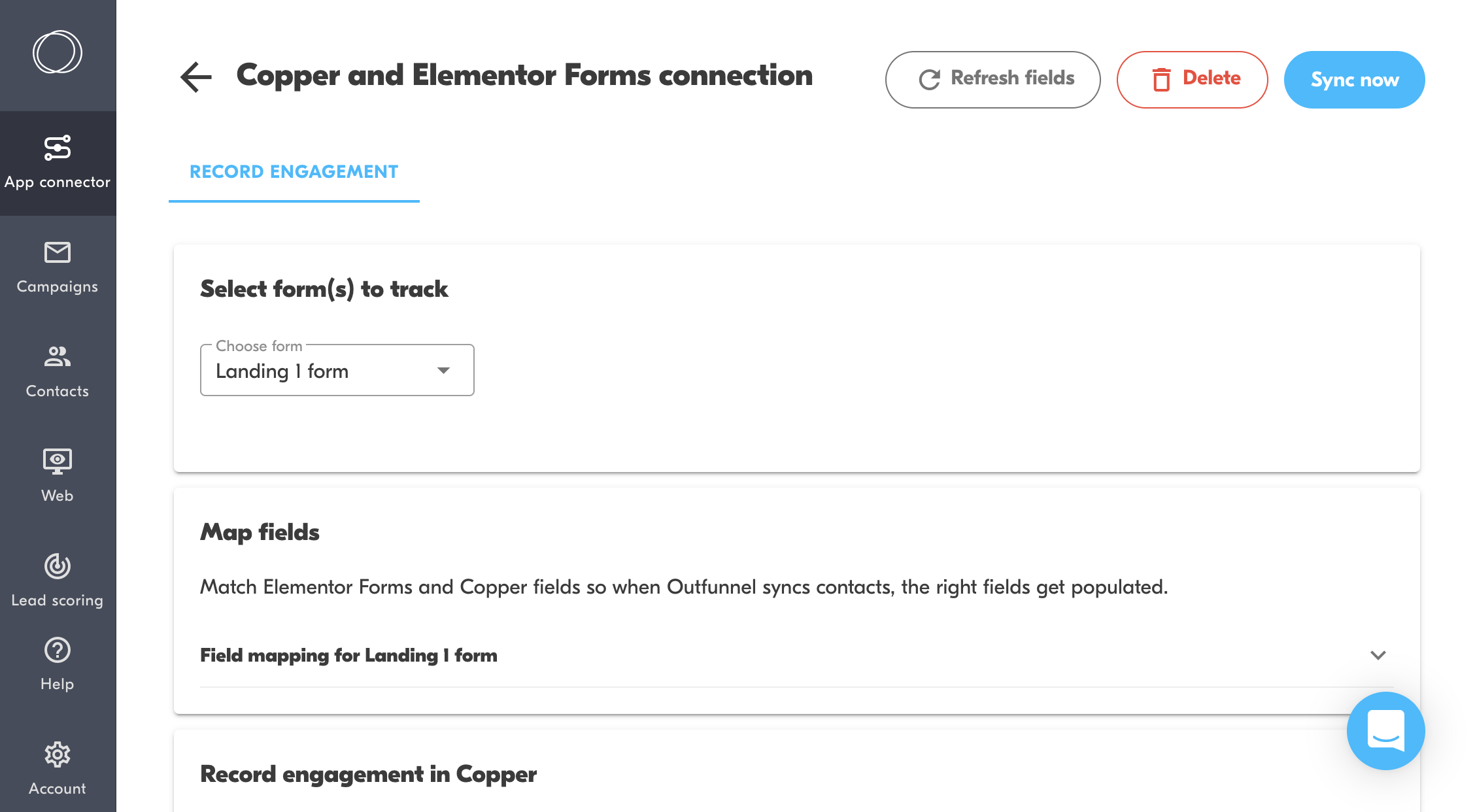The width and height of the screenshot is (1475, 812).
Task: Click the Landing 1 form dropdown arrow
Action: tap(444, 371)
